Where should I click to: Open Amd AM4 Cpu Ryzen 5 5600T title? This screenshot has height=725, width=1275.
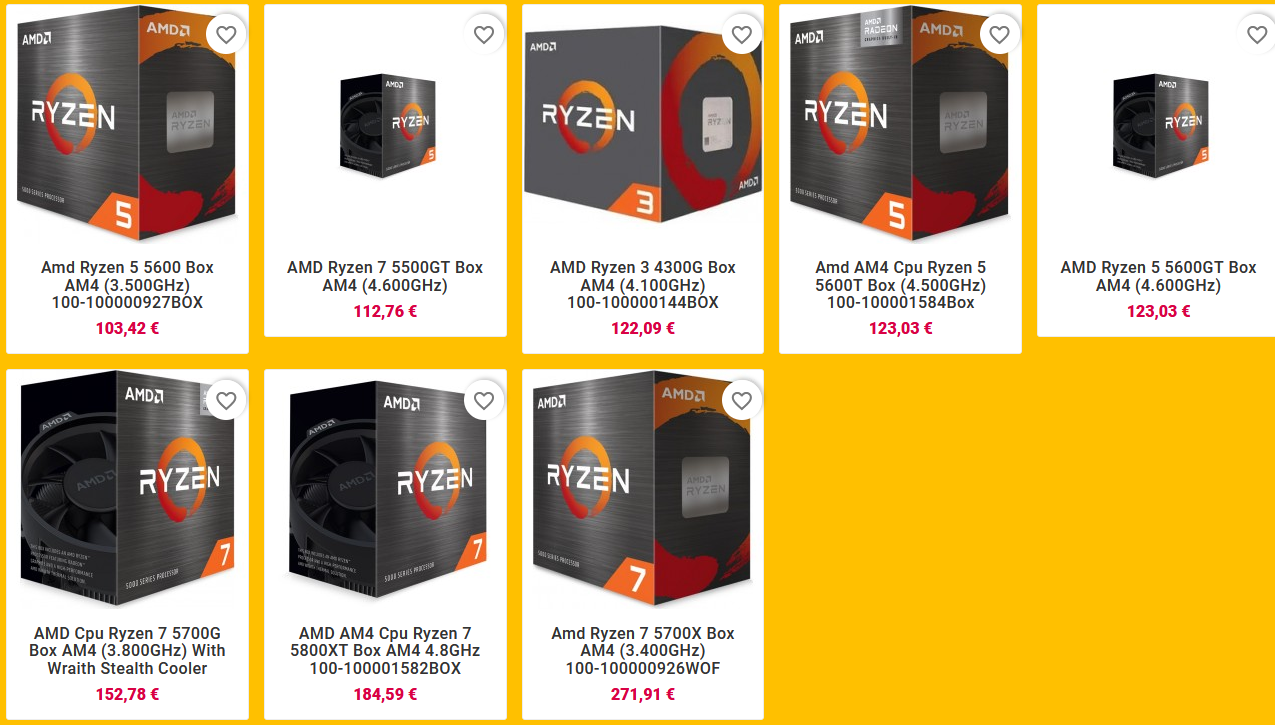coord(901,285)
